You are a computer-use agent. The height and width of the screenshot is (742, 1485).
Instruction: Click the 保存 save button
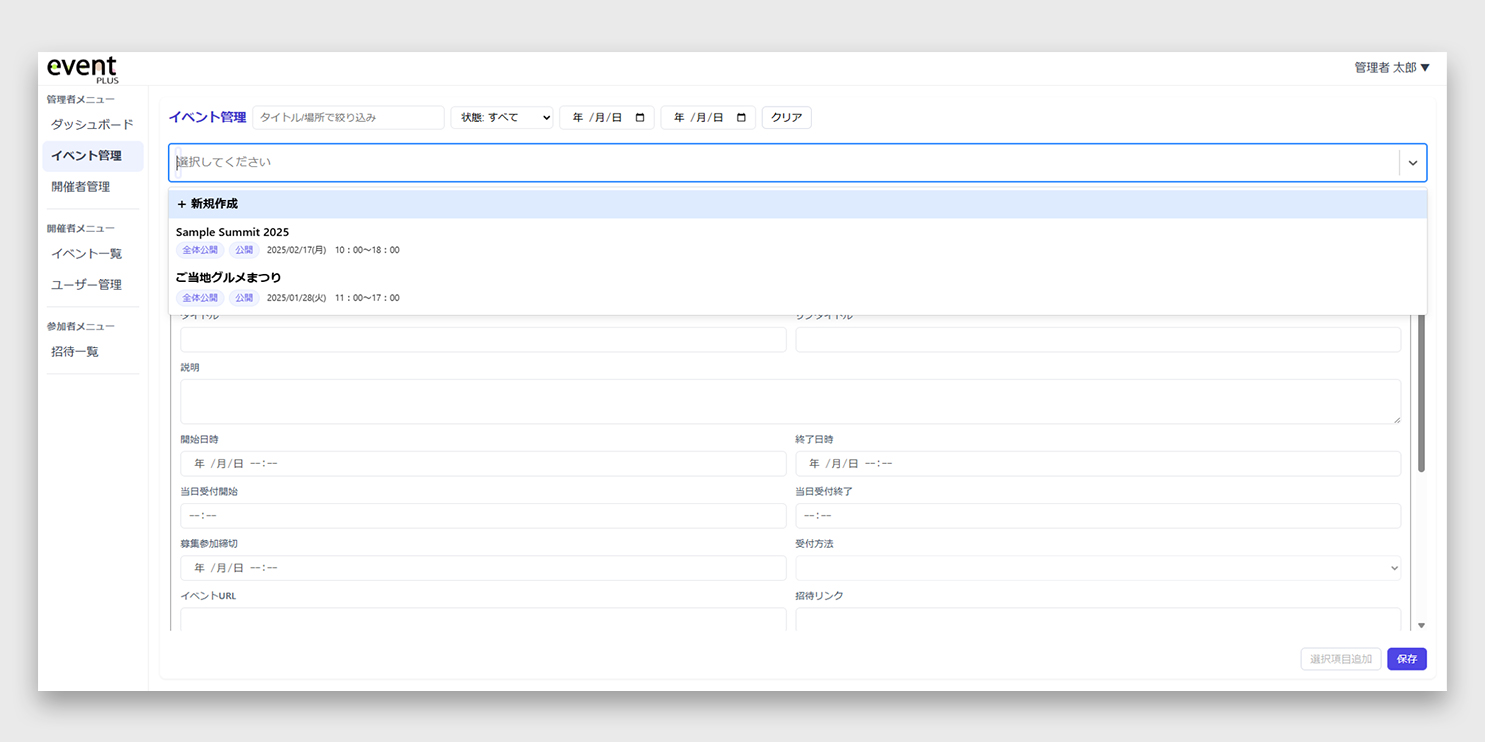pyautogui.click(x=1406, y=659)
